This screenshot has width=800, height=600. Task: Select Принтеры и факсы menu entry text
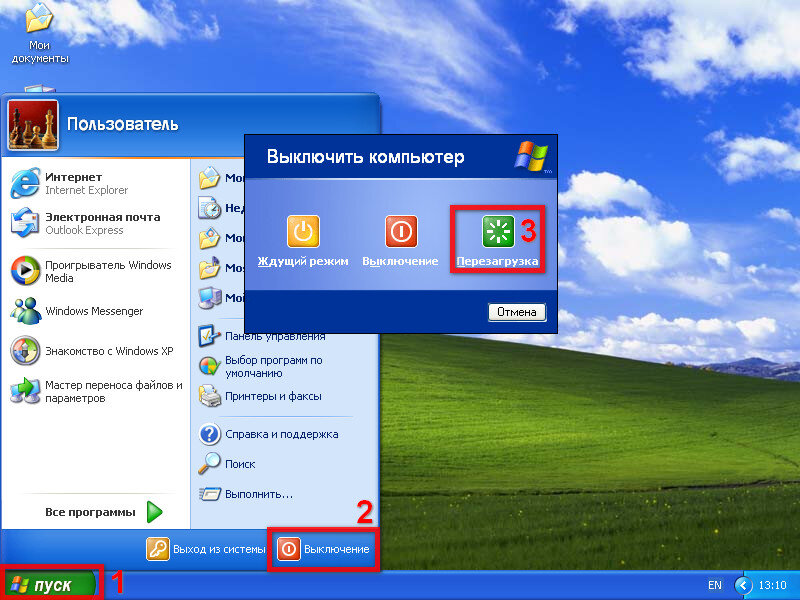pos(273,396)
